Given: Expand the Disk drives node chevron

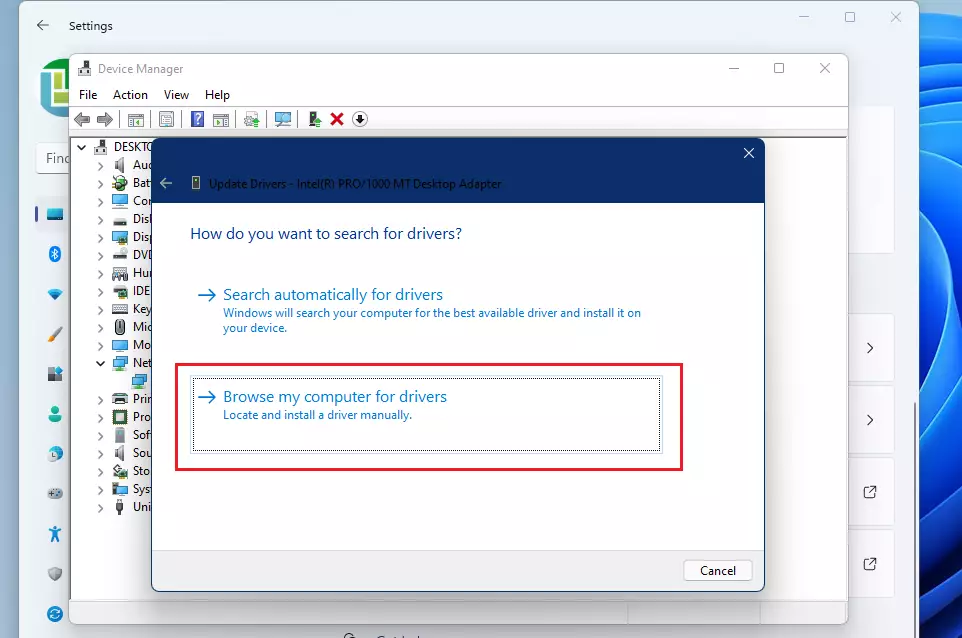Looking at the screenshot, I should coord(101,220).
